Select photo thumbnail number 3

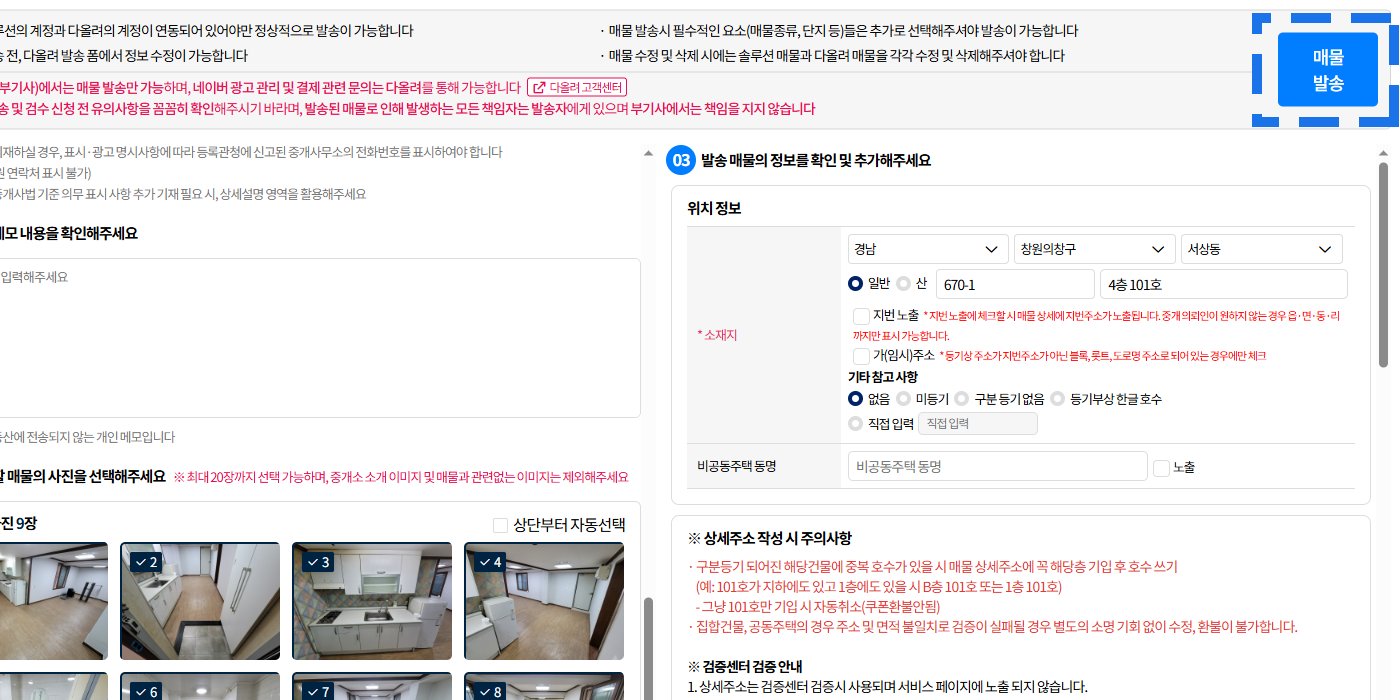click(x=372, y=601)
